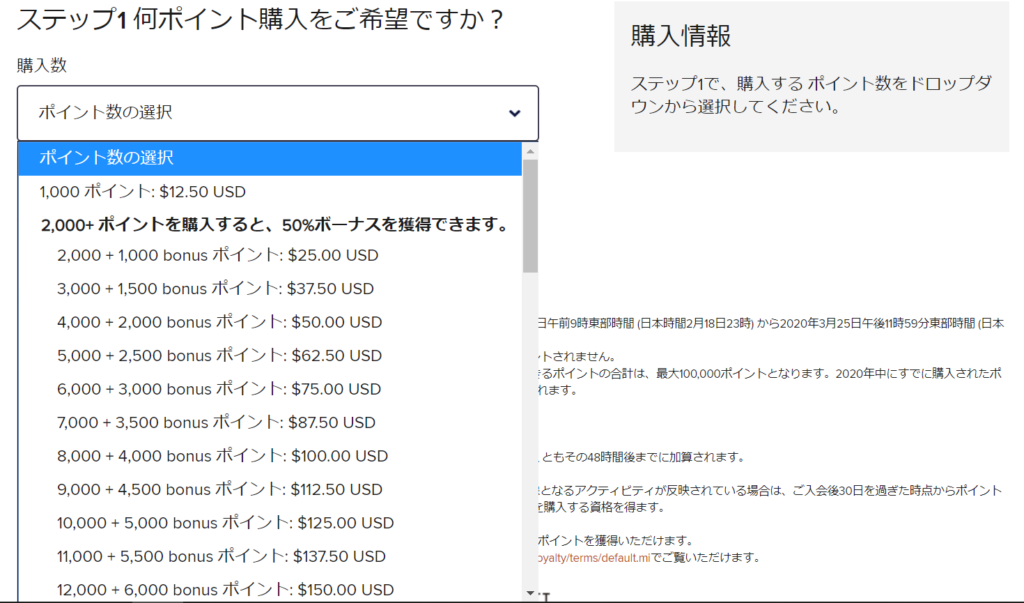Click the 購入情報 information panel
Viewport: 1024px width, 603px height.
[x=811, y=77]
